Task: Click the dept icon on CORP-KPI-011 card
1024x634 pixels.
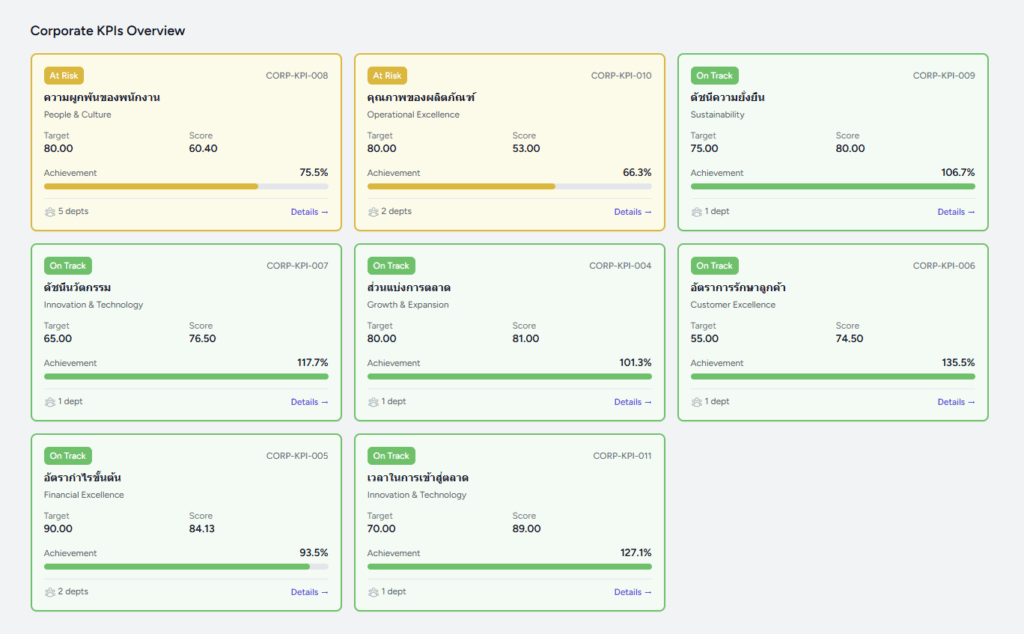Action: point(373,592)
